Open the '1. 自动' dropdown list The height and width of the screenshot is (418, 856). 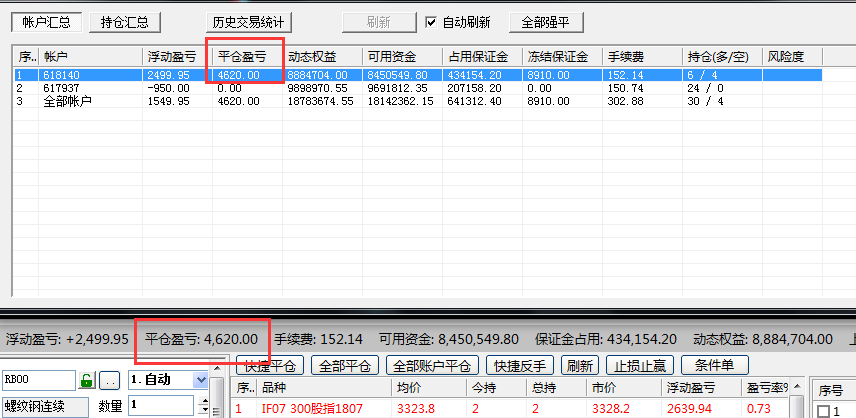[200, 380]
